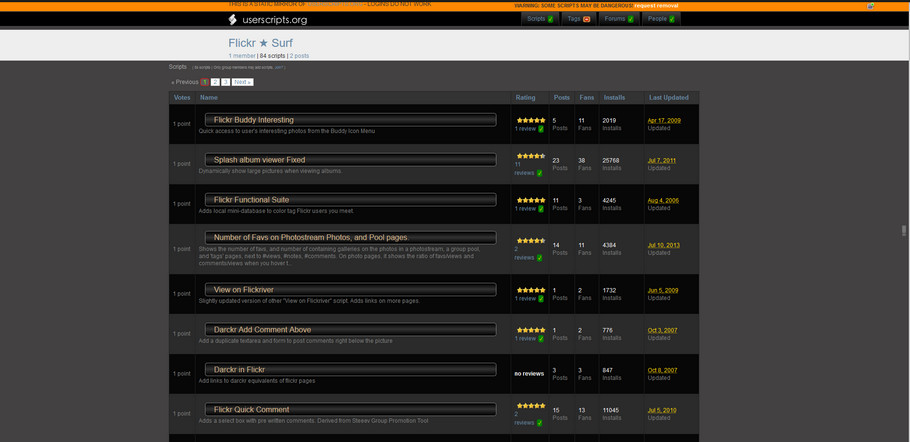Open the 2 posts link
The image size is (910, 442).
(x=299, y=56)
